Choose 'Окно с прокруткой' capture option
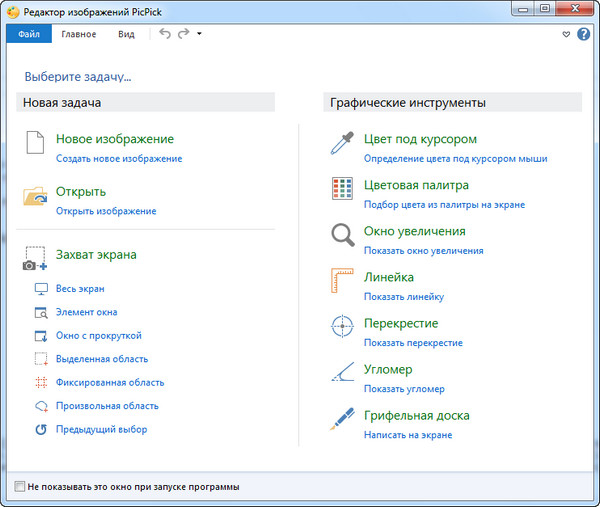The image size is (600, 507). tap(98, 335)
